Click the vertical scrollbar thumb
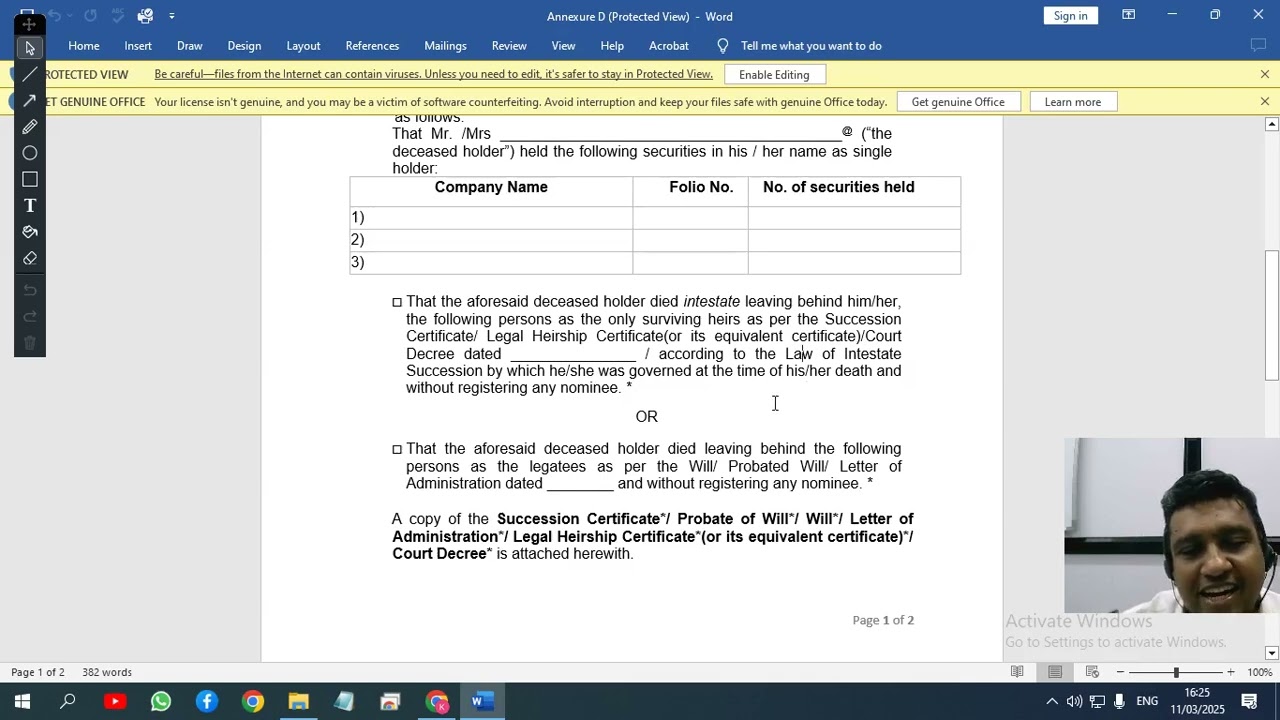 (x=1272, y=314)
